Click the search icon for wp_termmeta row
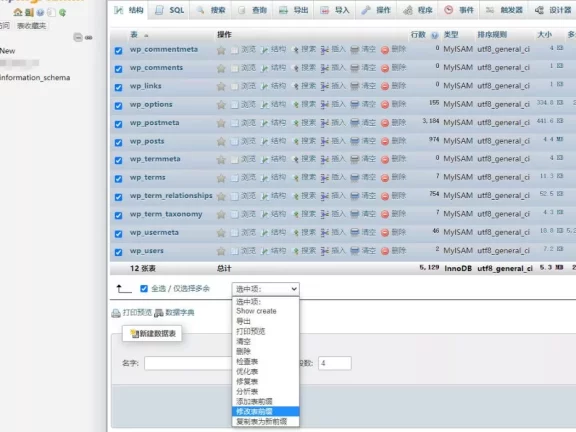The width and height of the screenshot is (576, 432). tap(295, 160)
